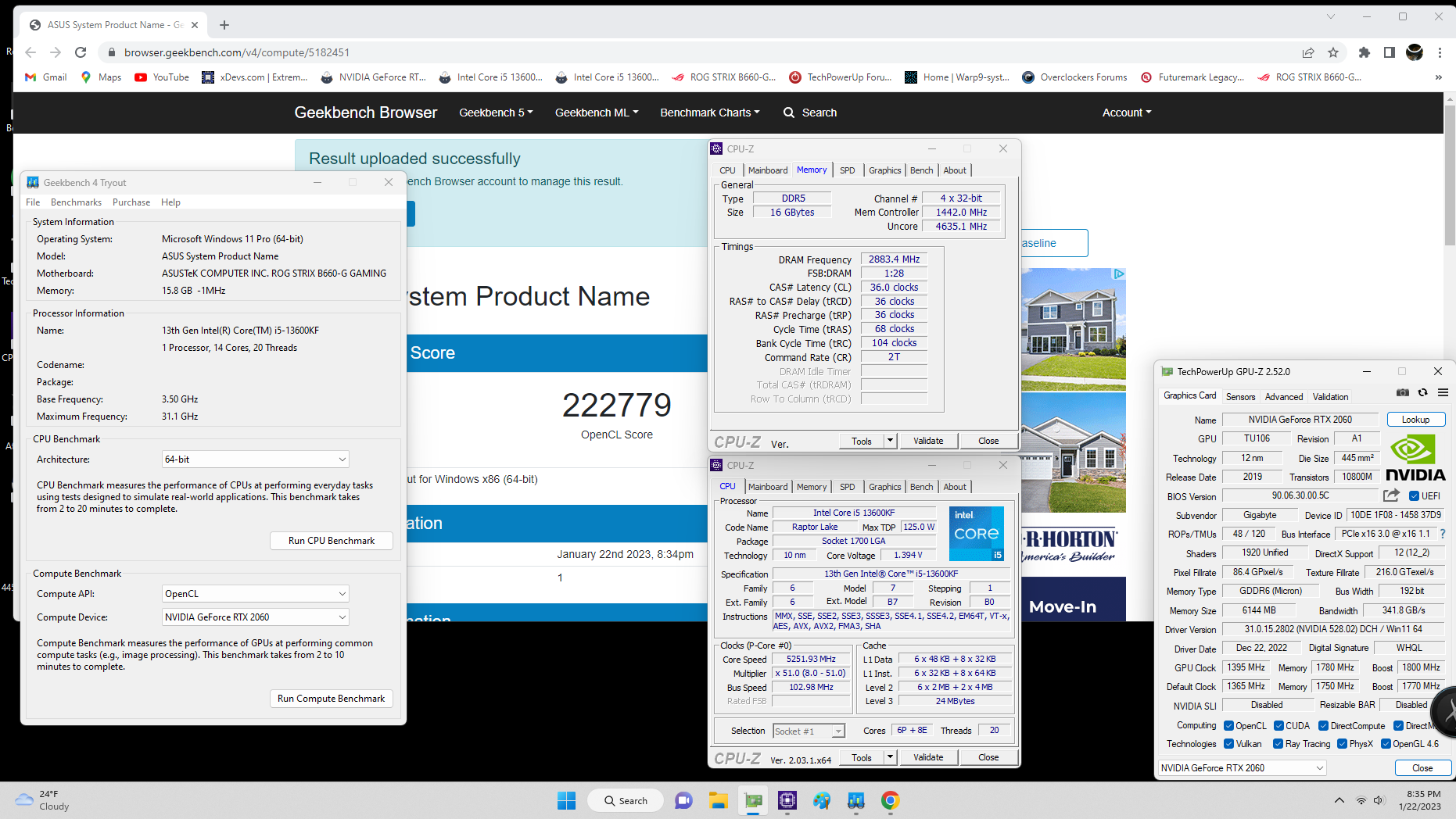Open GPU-Z hamburger menu
Image resolution: width=1456 pixels, height=819 pixels.
tap(1443, 393)
